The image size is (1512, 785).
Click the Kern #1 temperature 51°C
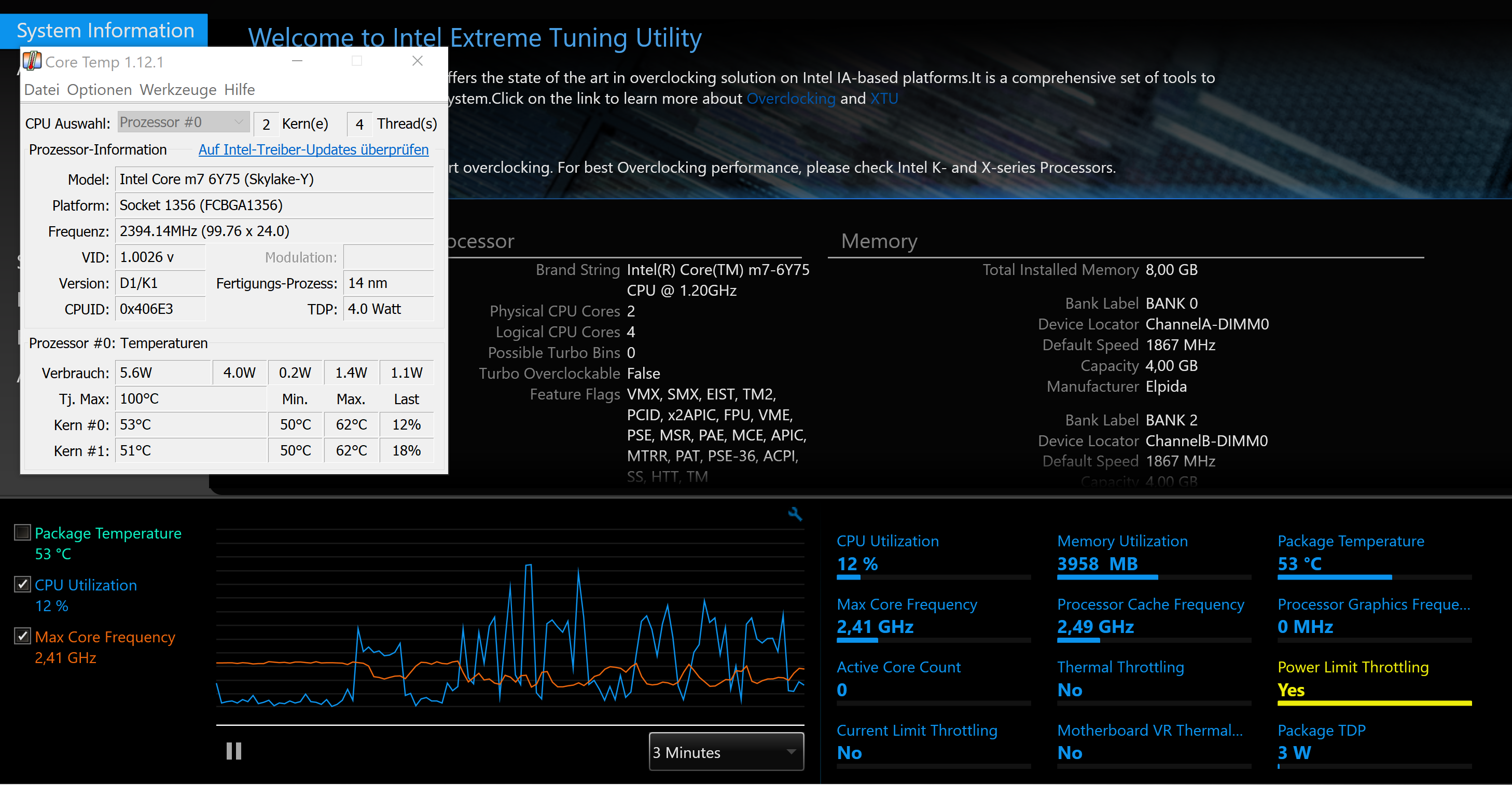191,450
